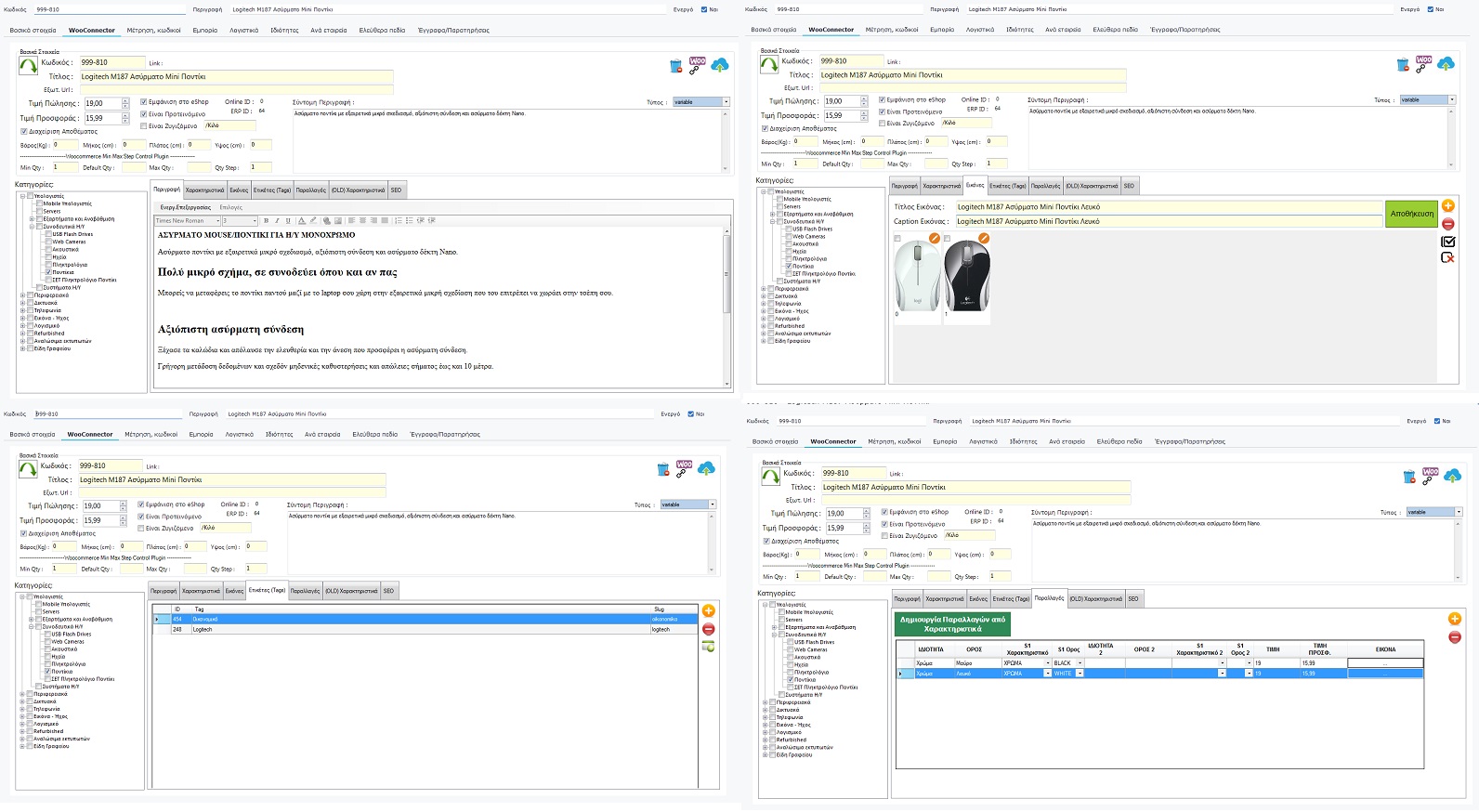Click insert image icon in description editor
This screenshot has height=812, width=1479.
337,221
